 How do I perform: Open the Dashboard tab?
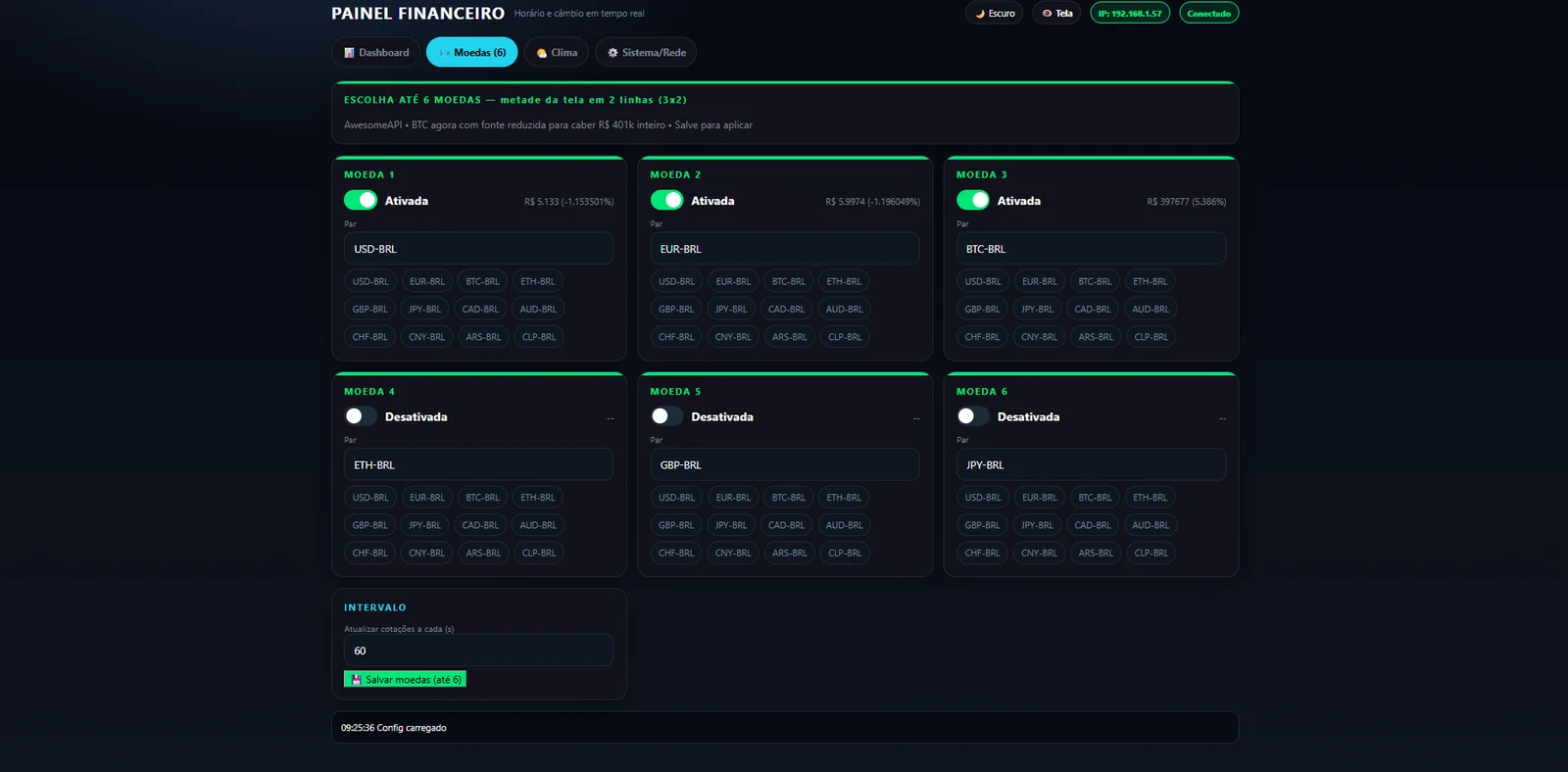pyautogui.click(x=376, y=52)
